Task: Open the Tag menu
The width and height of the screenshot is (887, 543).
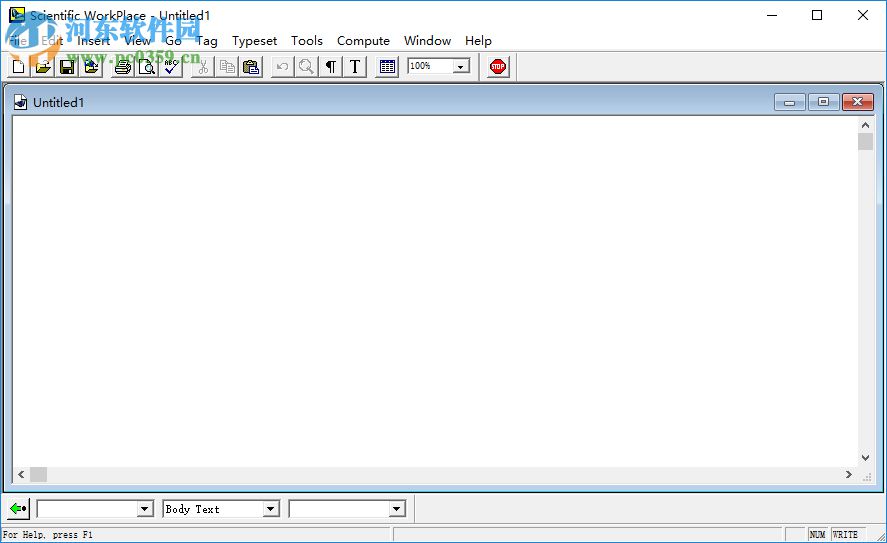Action: (x=207, y=41)
